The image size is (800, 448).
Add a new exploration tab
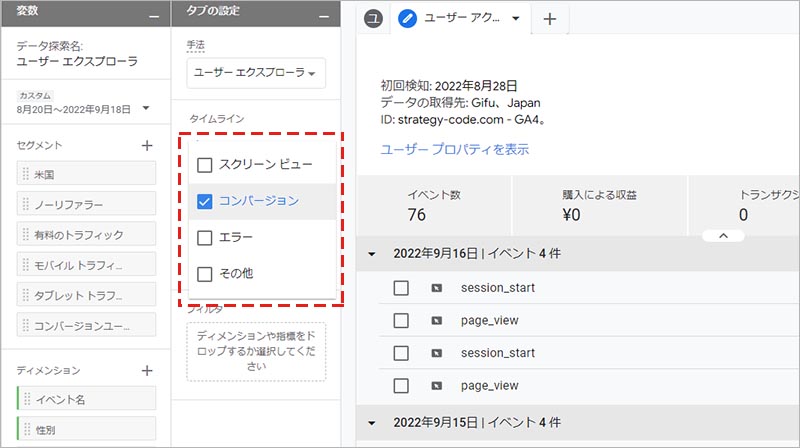click(549, 18)
